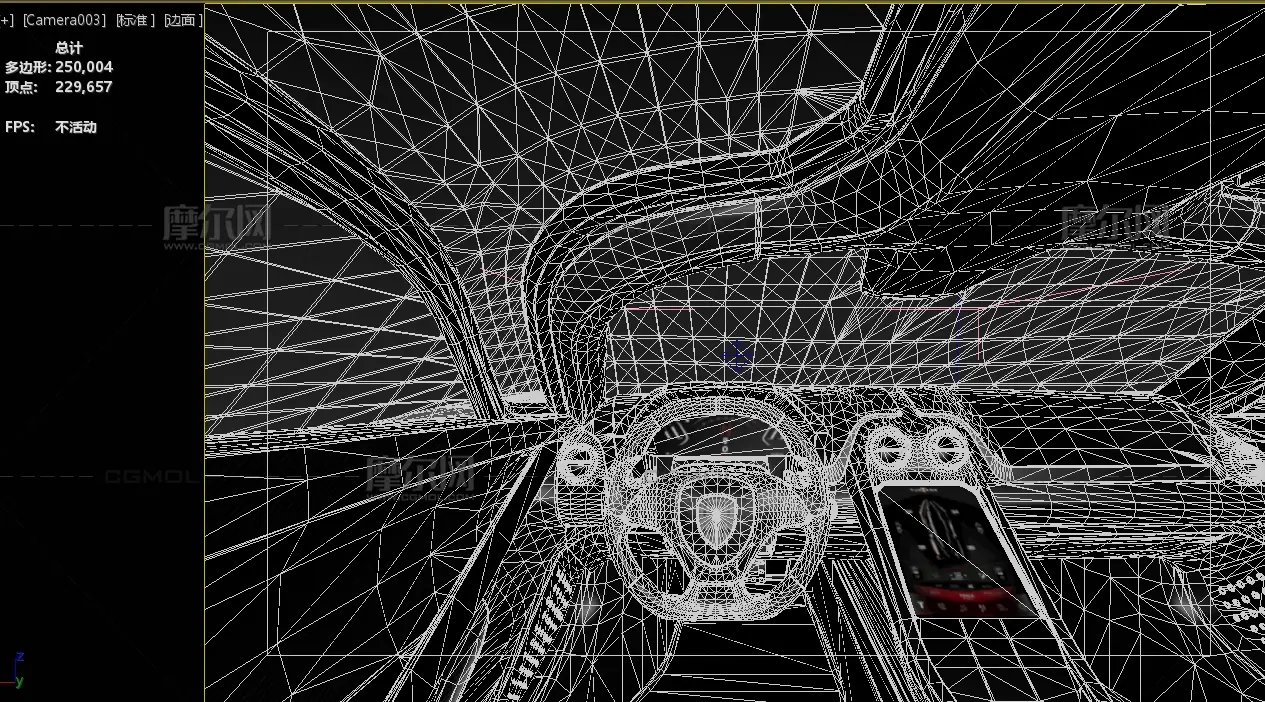The width and height of the screenshot is (1265, 702).
Task: Open the [+] viewport general menu
Action: tap(6, 20)
